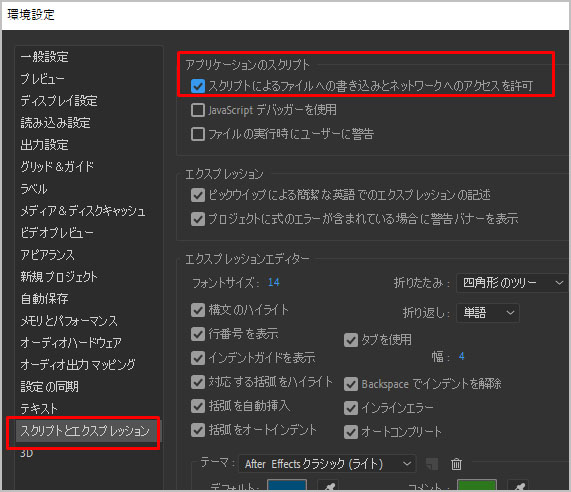Toggle ピックウイップによる簡潔な英語 expression checkbox
Screen dimensions: 571x492
(198, 195)
